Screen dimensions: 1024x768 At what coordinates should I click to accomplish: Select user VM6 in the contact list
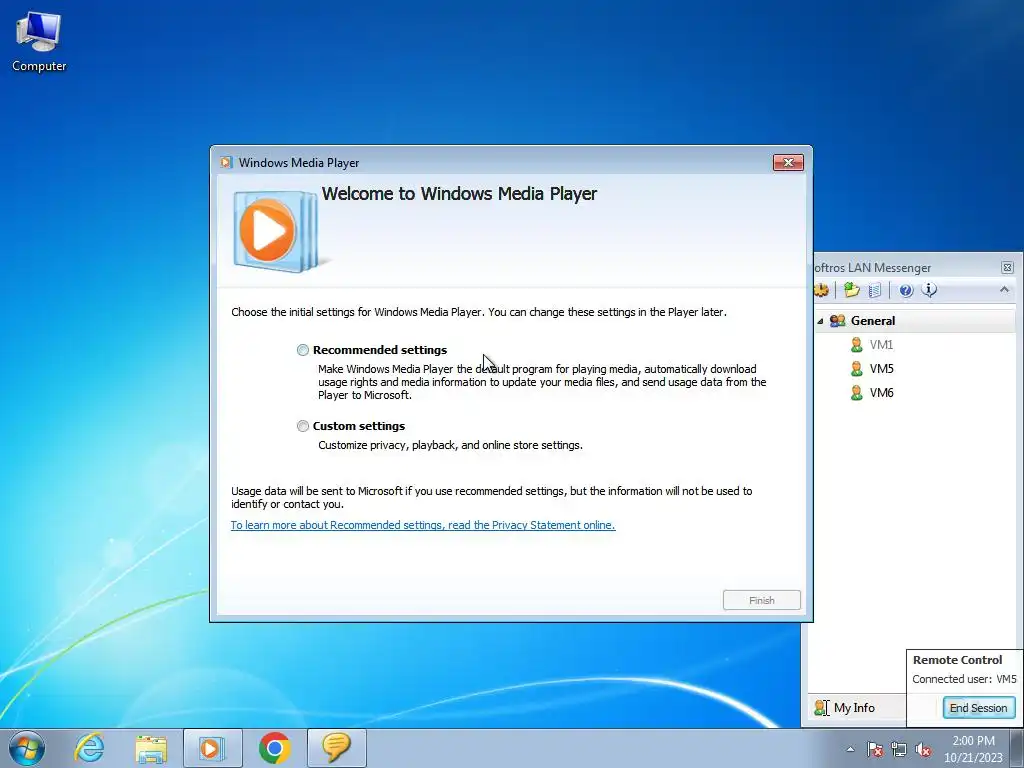pyautogui.click(x=882, y=392)
